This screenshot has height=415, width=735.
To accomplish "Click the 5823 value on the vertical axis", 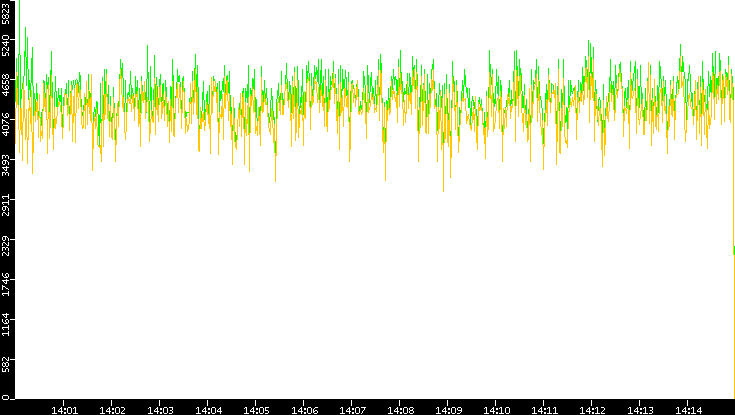I will (5, 12).
